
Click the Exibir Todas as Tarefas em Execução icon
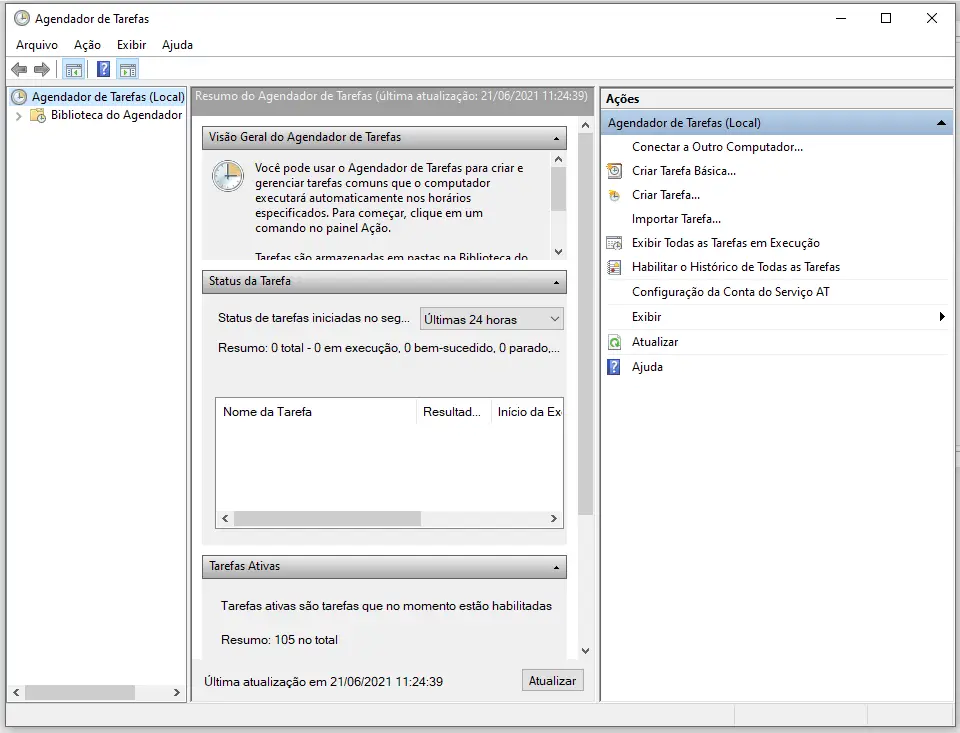click(614, 243)
